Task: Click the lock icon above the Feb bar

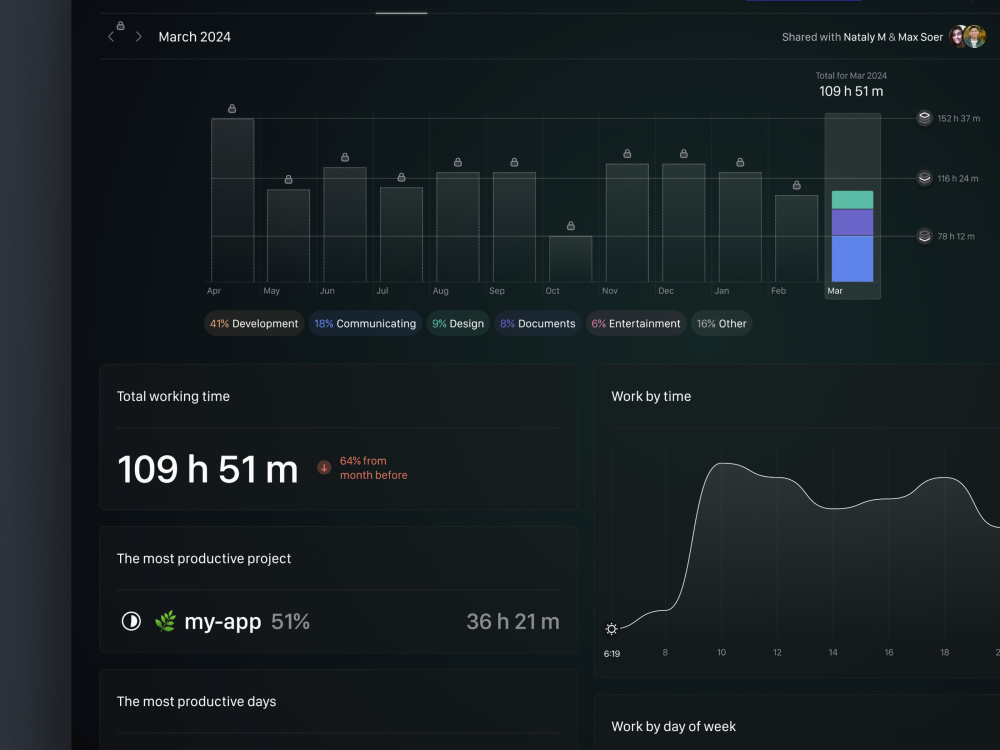Action: pos(797,185)
